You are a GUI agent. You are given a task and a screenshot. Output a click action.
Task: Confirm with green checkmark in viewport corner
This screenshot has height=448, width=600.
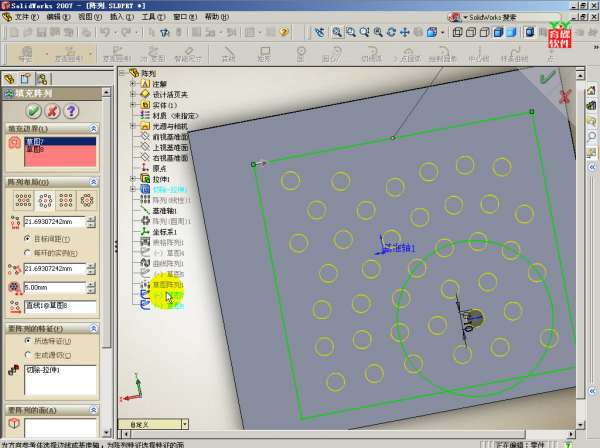546,77
